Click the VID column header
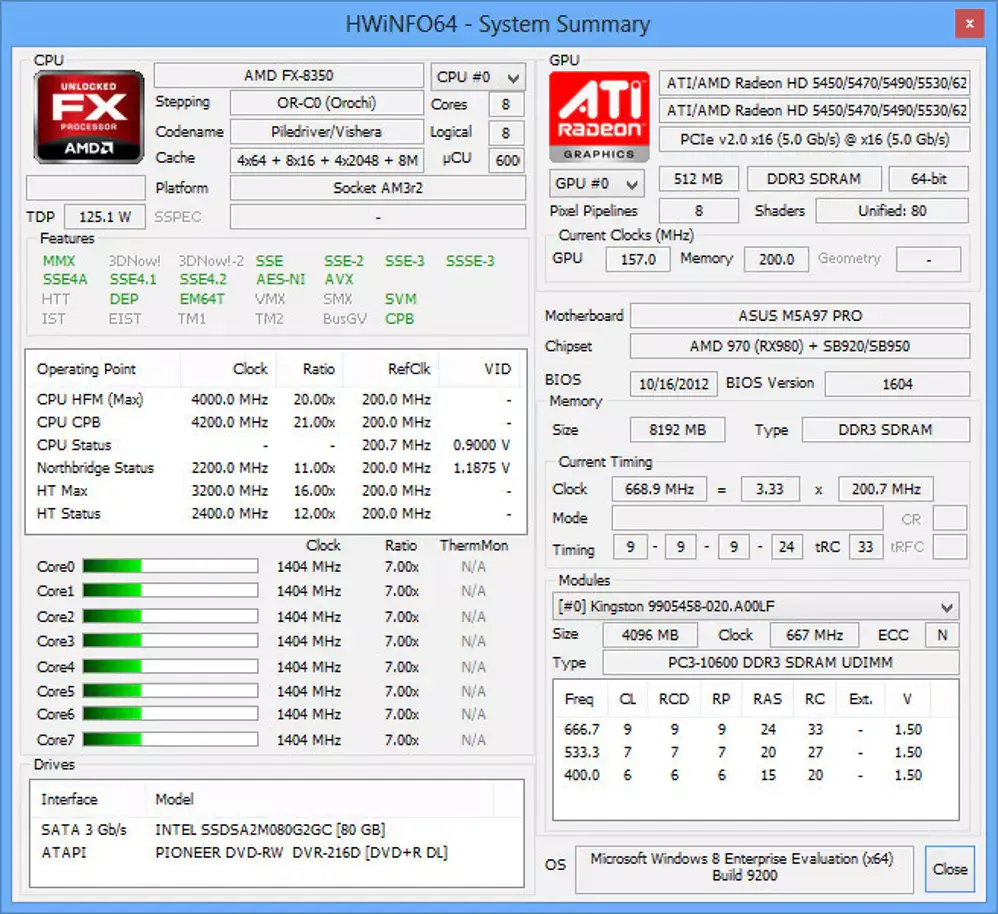This screenshot has width=998, height=914. 479,369
